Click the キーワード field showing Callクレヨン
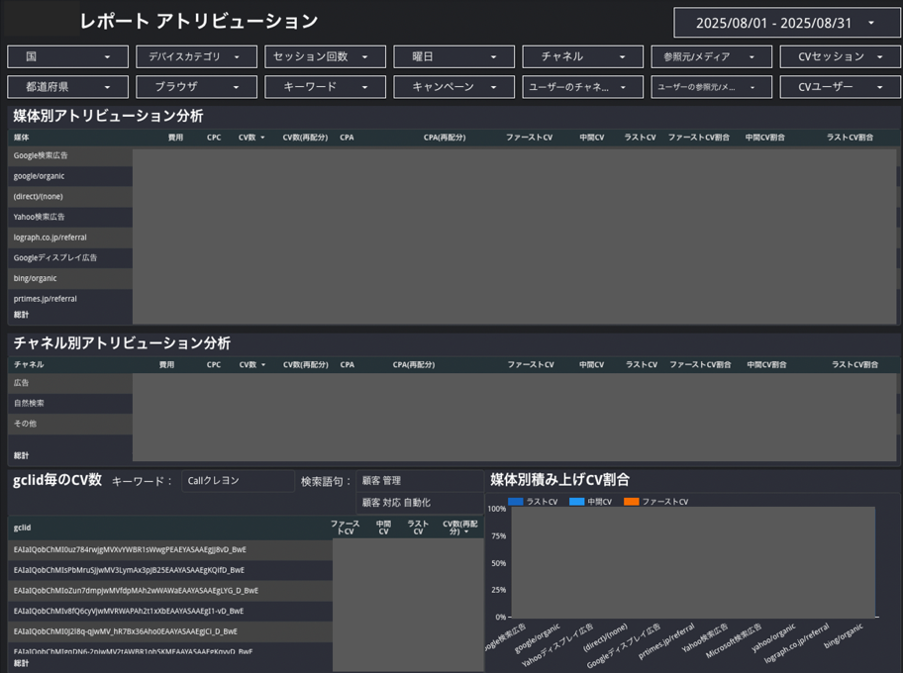 238,481
